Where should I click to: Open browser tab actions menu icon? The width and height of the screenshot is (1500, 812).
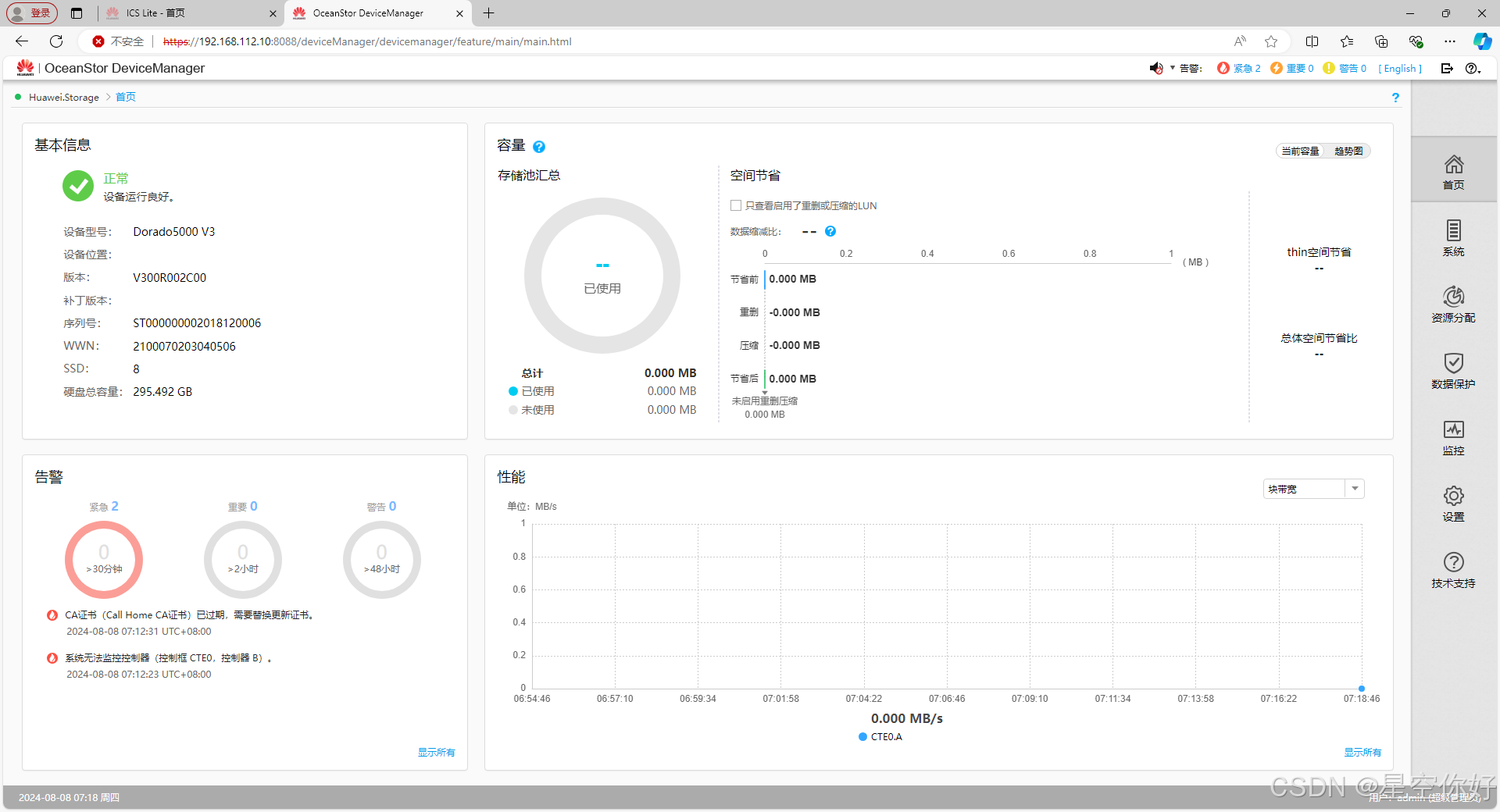click(x=76, y=13)
